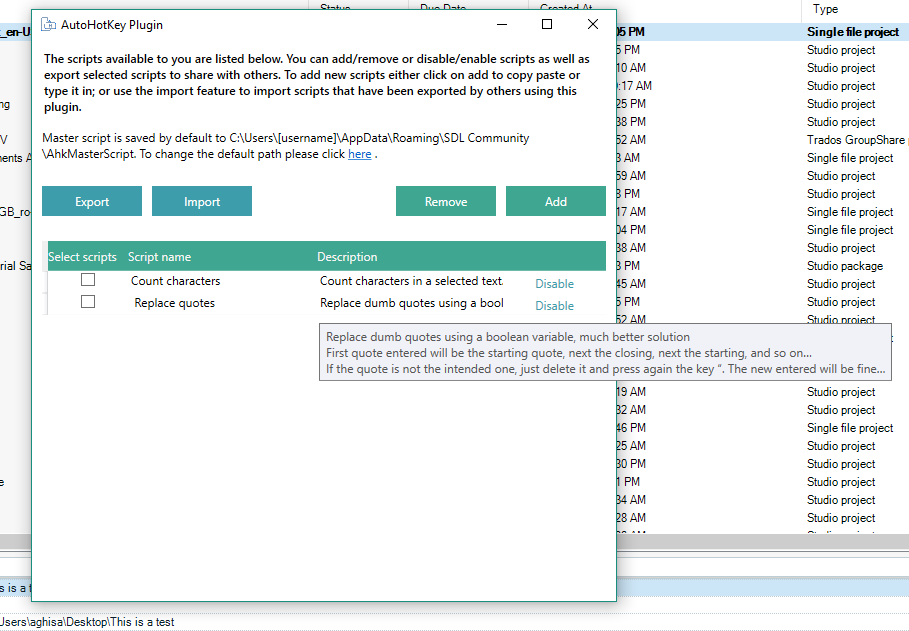Click the Select scripts column header
The image size is (909, 631).
point(82,257)
